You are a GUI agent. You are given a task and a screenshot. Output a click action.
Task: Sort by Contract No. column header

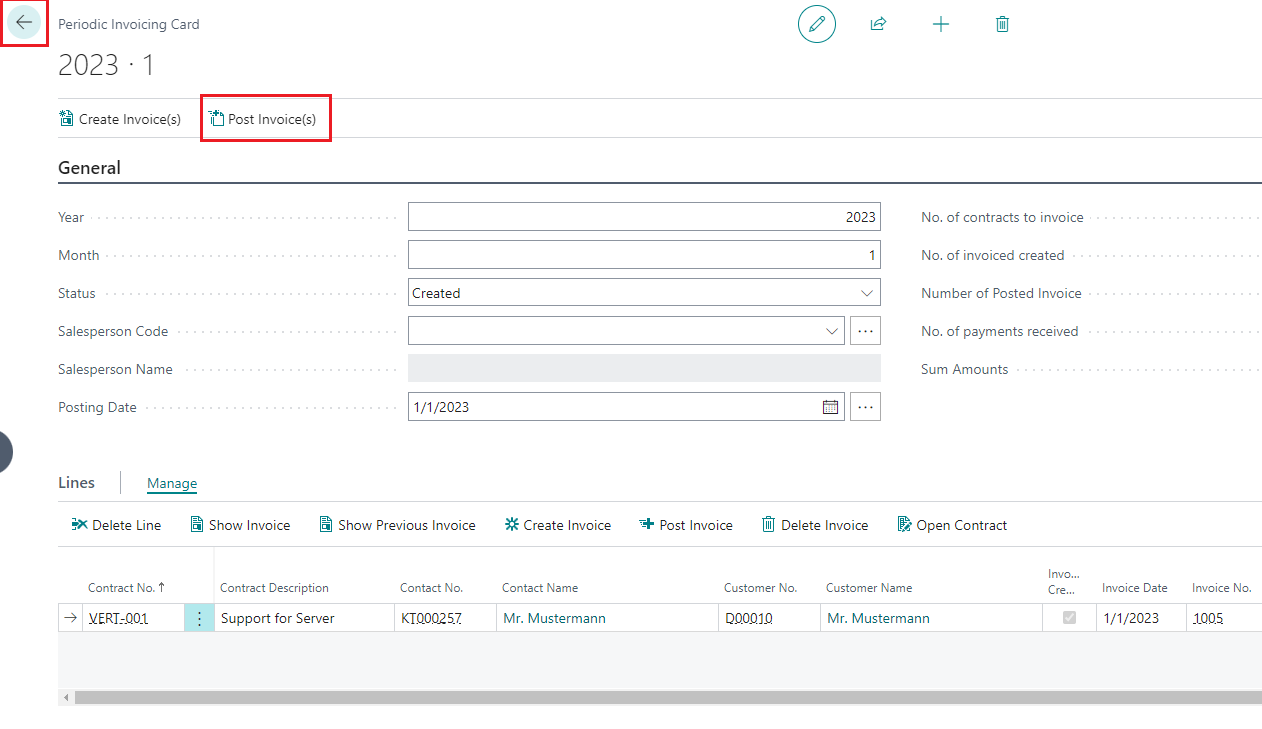(x=125, y=587)
